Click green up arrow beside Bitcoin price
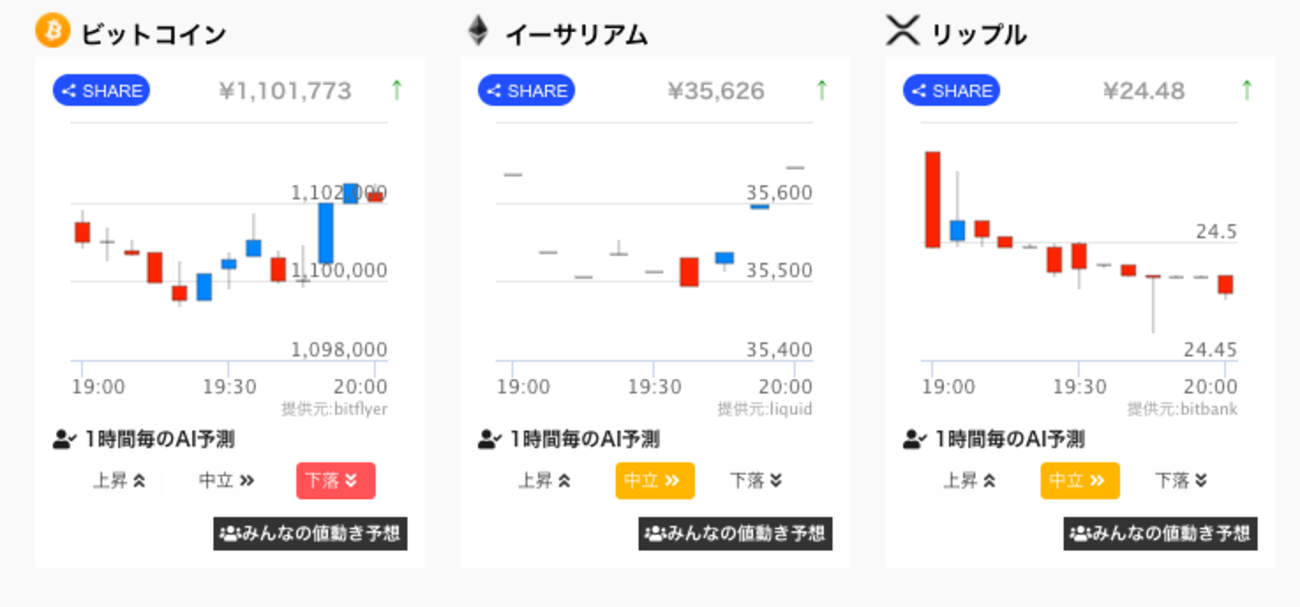Viewport: 1300px width, 607px height. 396,90
